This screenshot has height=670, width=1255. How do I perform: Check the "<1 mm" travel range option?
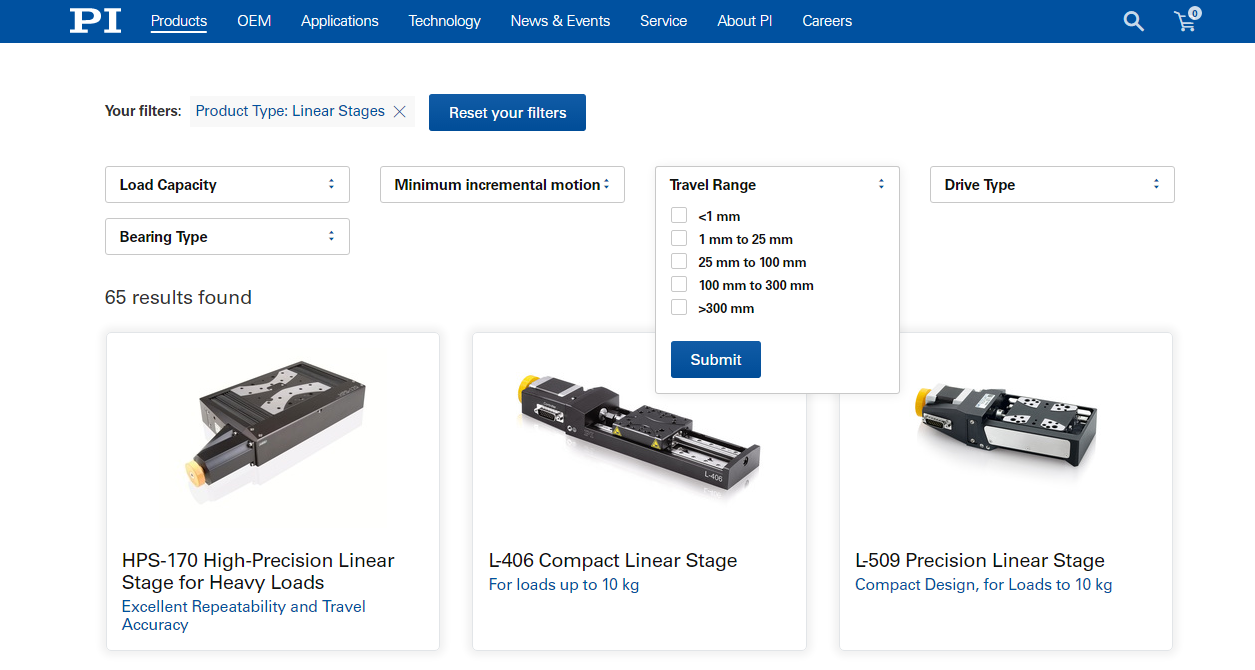click(678, 214)
